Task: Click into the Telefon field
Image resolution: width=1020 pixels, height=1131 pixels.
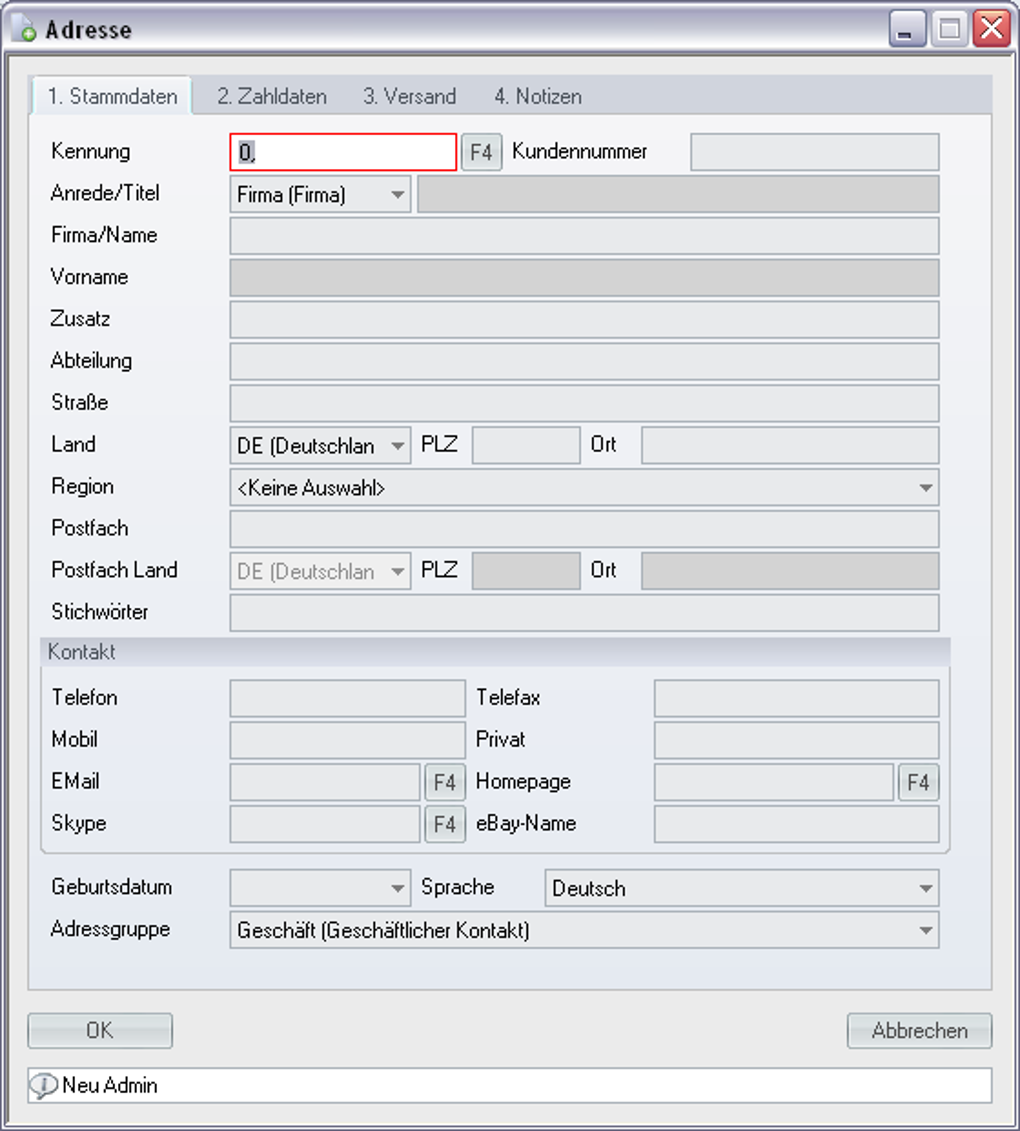Action: [347, 698]
